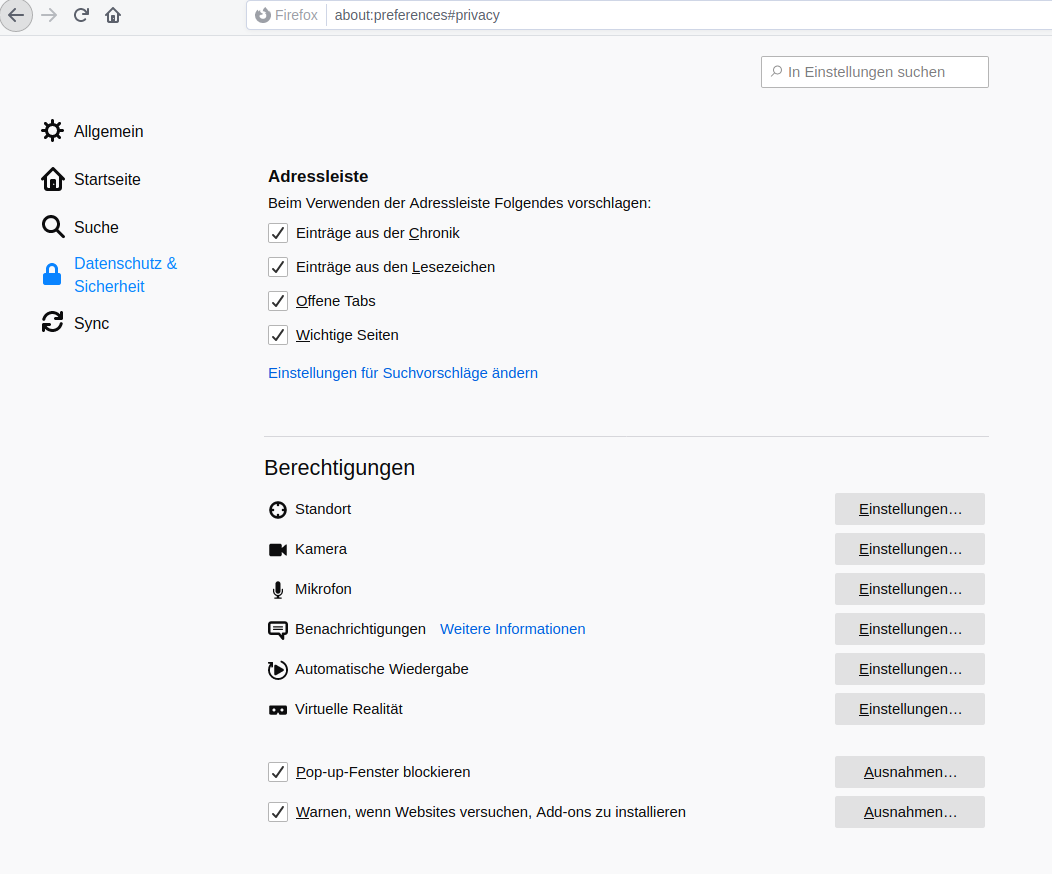Click the Benachrichtigungen label text
The width and height of the screenshot is (1052, 874).
(x=360, y=629)
